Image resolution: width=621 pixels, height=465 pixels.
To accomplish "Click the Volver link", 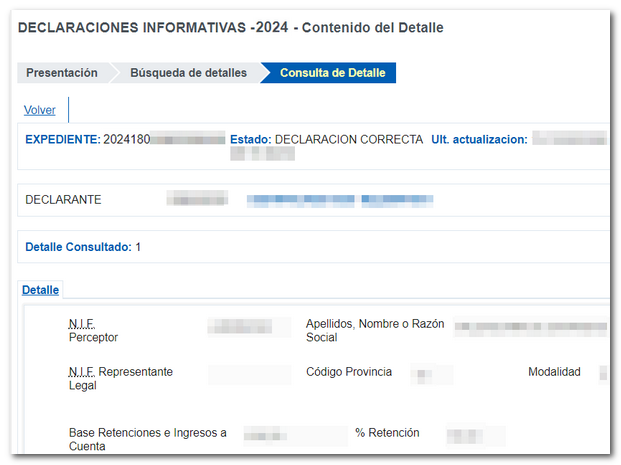I will (x=40, y=110).
